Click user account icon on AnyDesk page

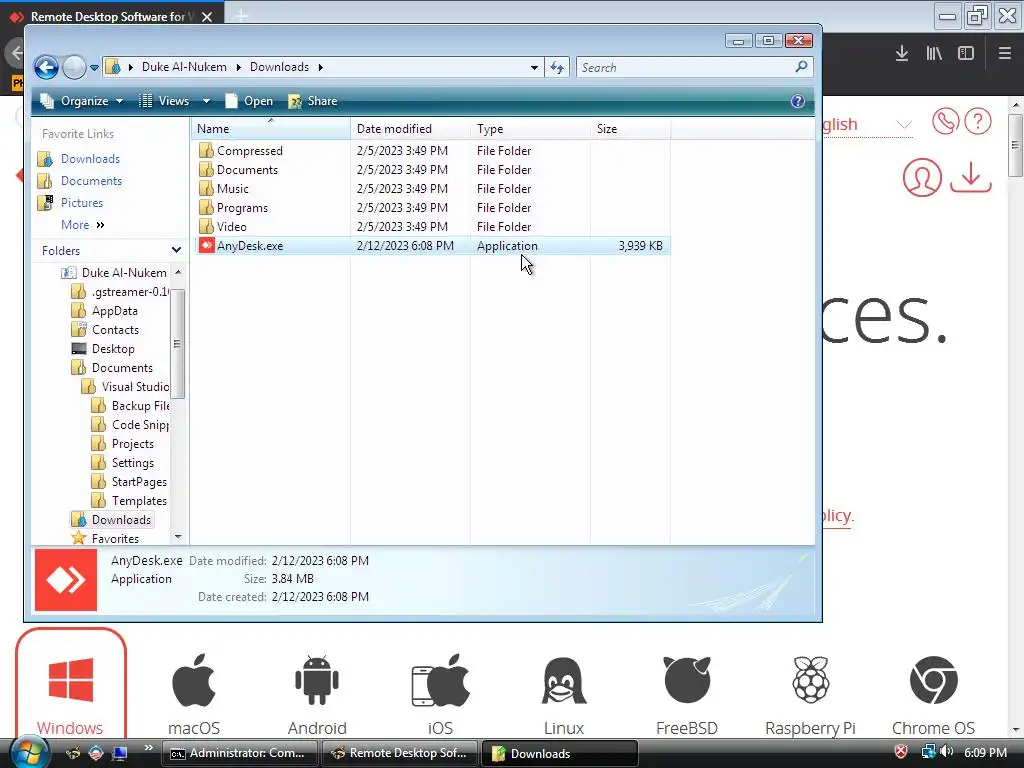point(922,177)
